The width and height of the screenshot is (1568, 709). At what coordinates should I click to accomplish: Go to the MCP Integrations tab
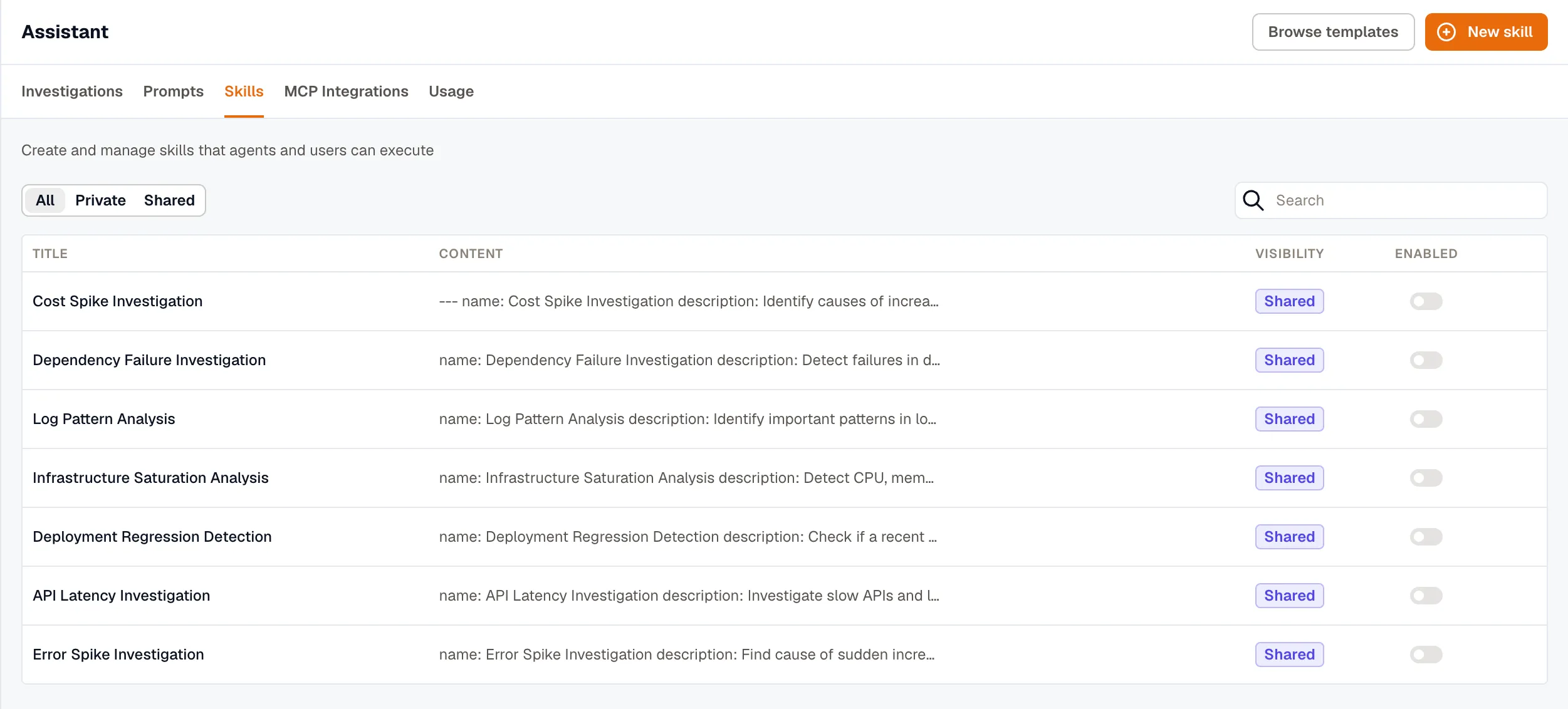(x=346, y=91)
